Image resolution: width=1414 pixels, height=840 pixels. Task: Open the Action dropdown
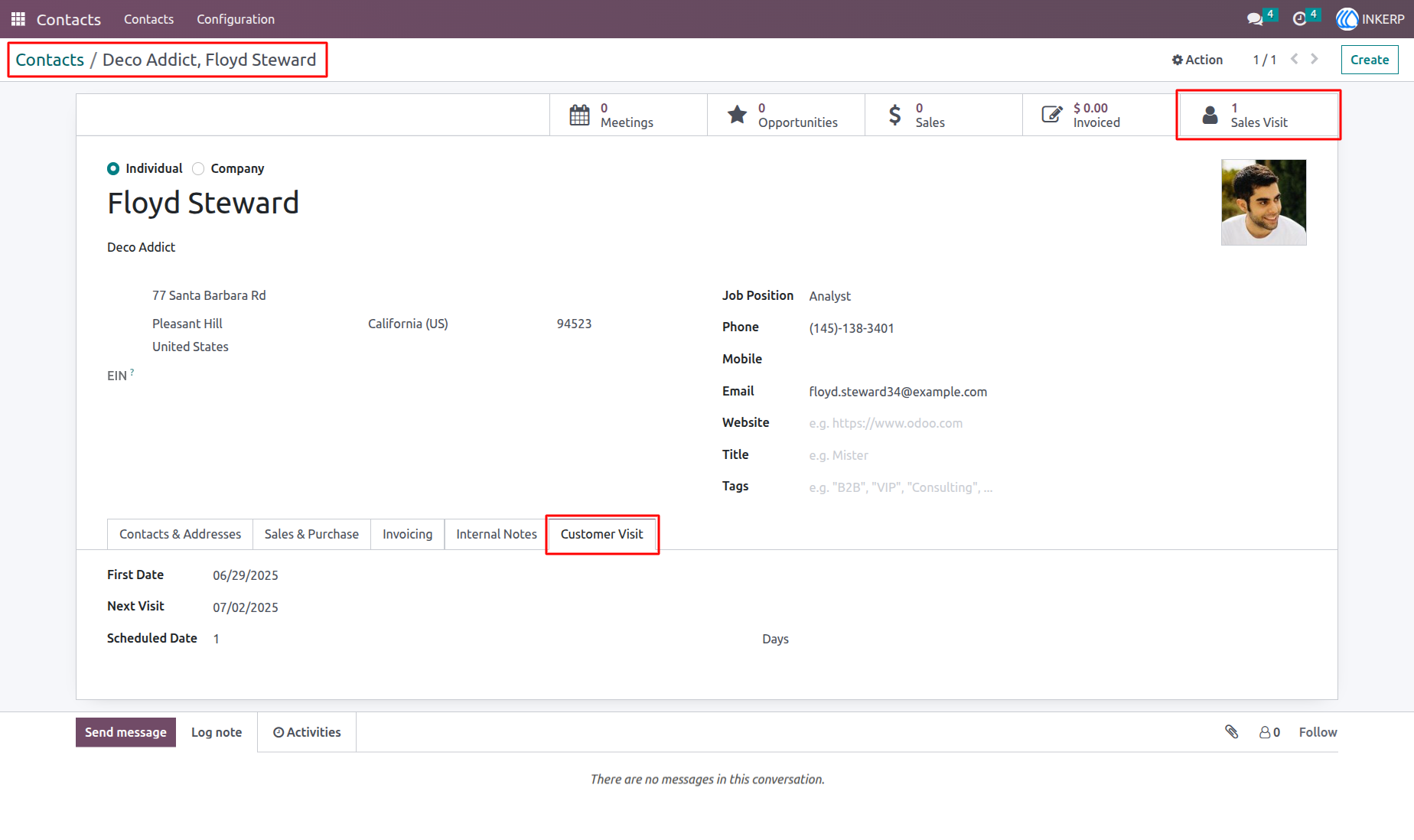1197,60
